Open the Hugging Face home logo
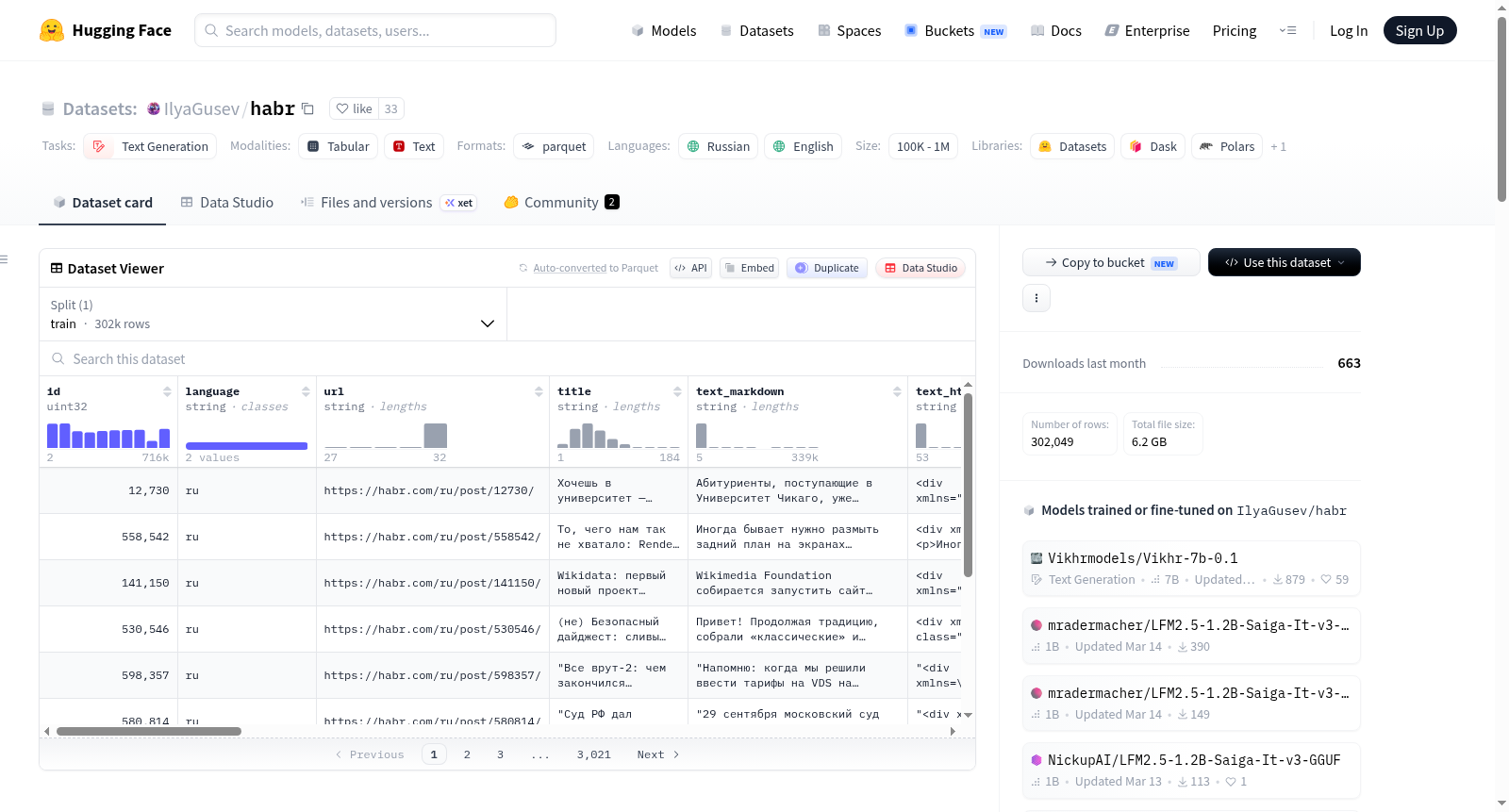Image resolution: width=1509 pixels, height=812 pixels. coord(106,30)
